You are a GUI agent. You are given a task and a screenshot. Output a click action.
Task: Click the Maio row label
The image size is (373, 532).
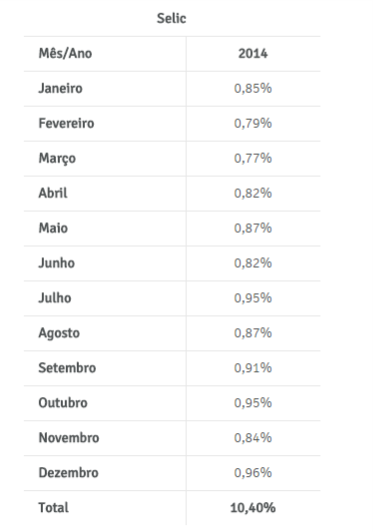point(53,228)
